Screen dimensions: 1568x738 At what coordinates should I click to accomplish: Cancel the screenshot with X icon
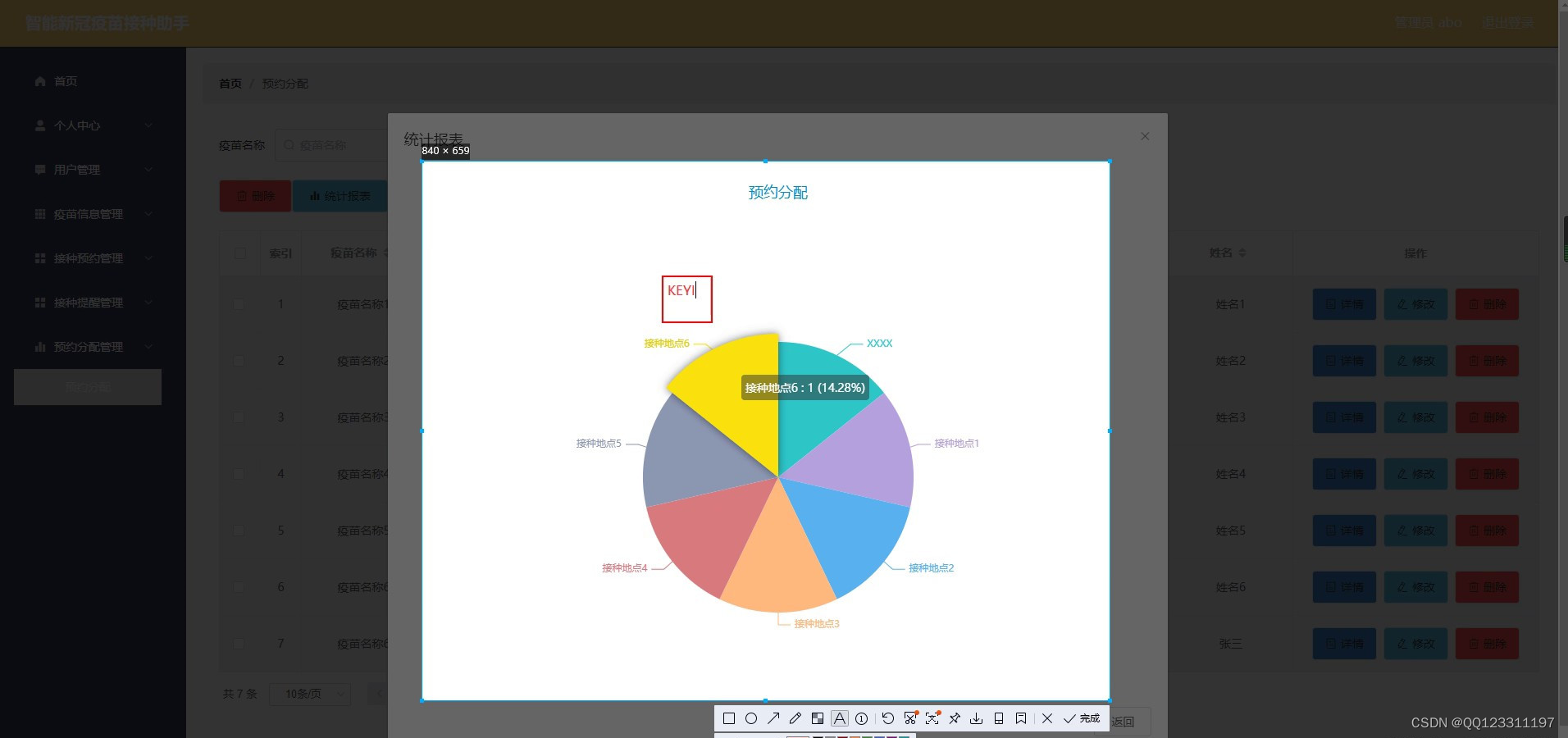click(x=1046, y=718)
